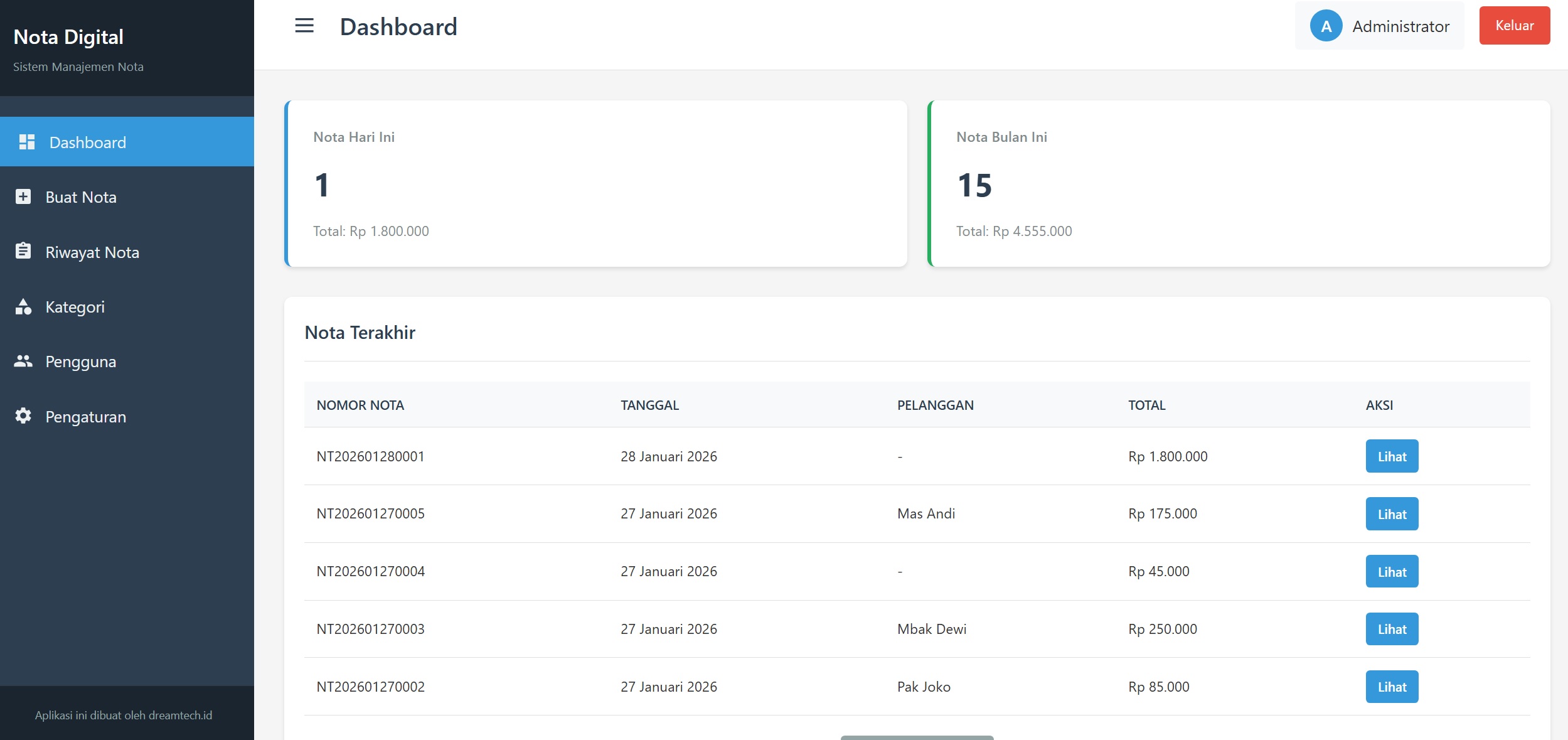
Task: Click Lihat for nota NT202601270004
Action: tap(1391, 572)
